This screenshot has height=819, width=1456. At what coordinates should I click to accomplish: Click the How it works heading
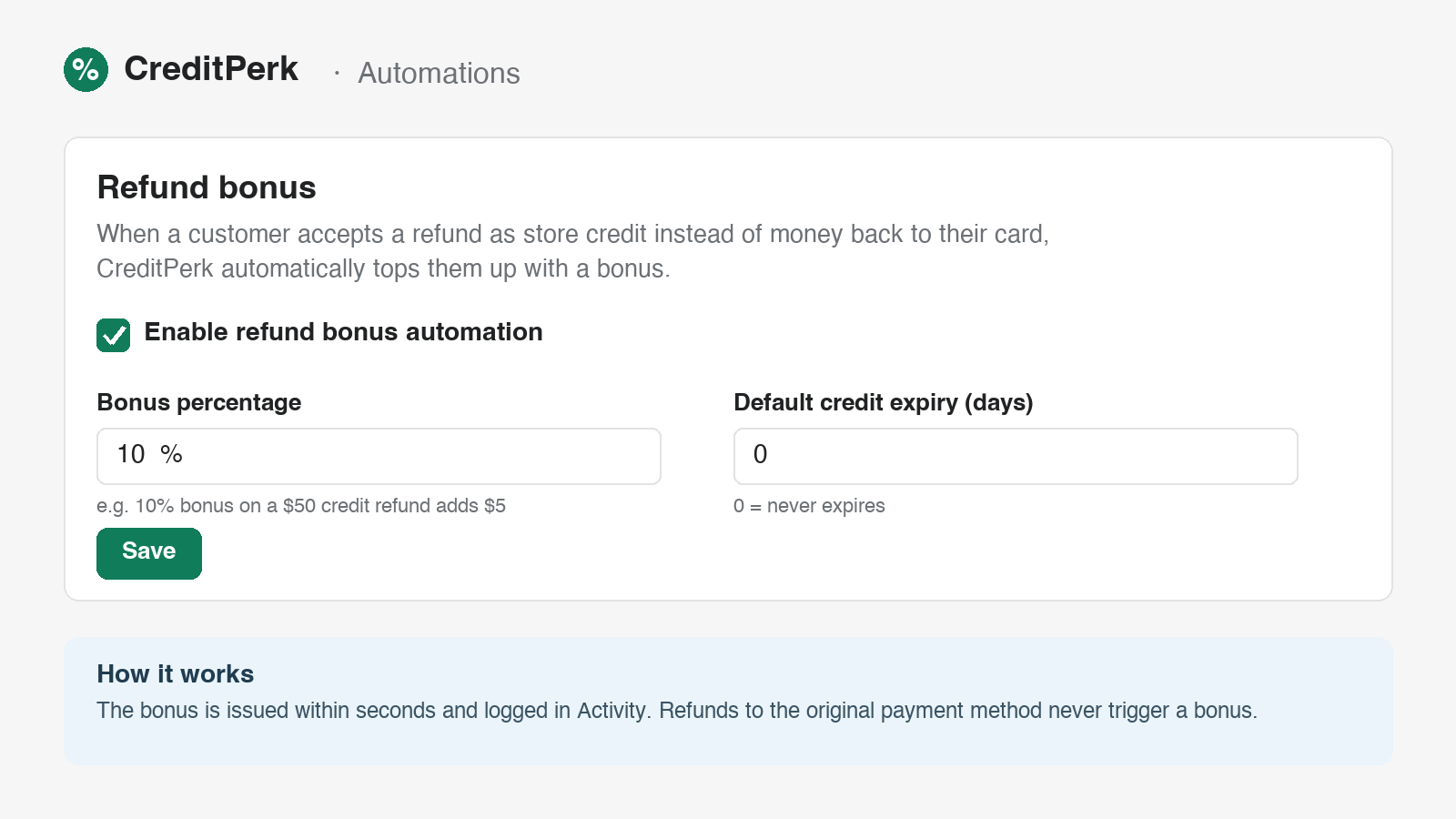[176, 673]
